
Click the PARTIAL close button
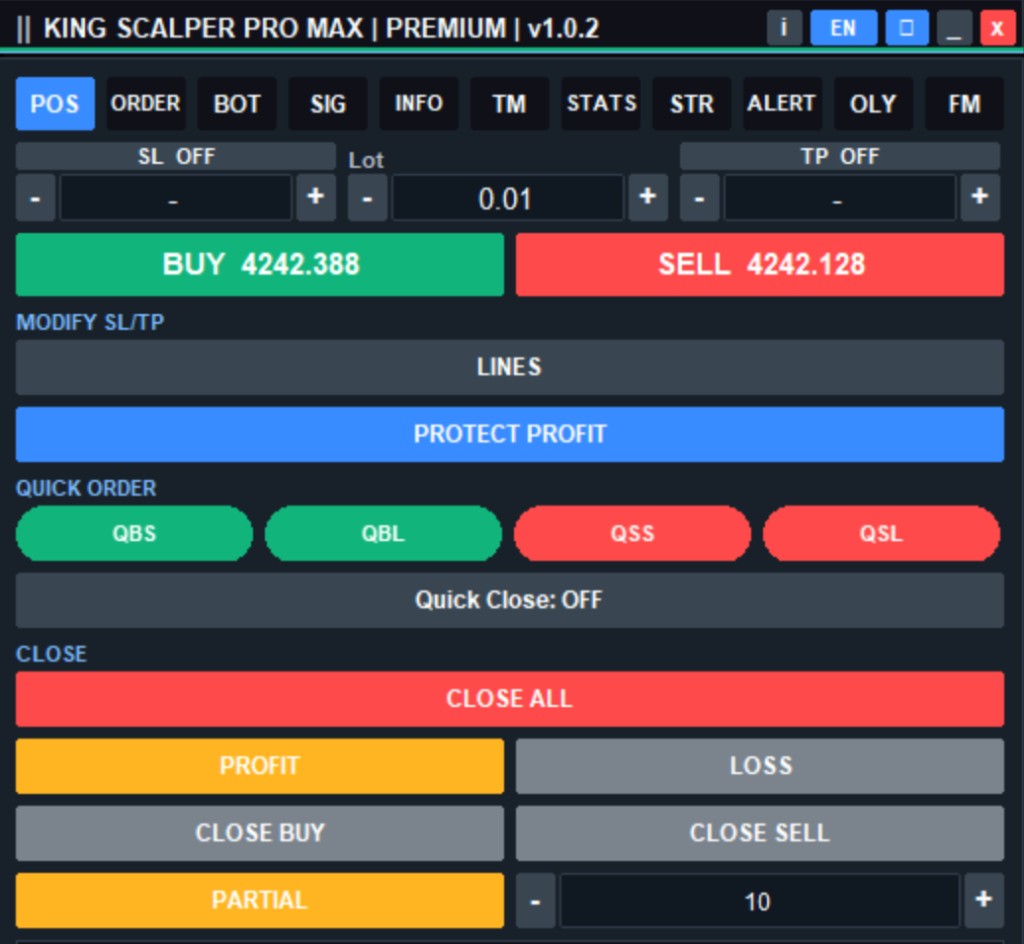(260, 901)
